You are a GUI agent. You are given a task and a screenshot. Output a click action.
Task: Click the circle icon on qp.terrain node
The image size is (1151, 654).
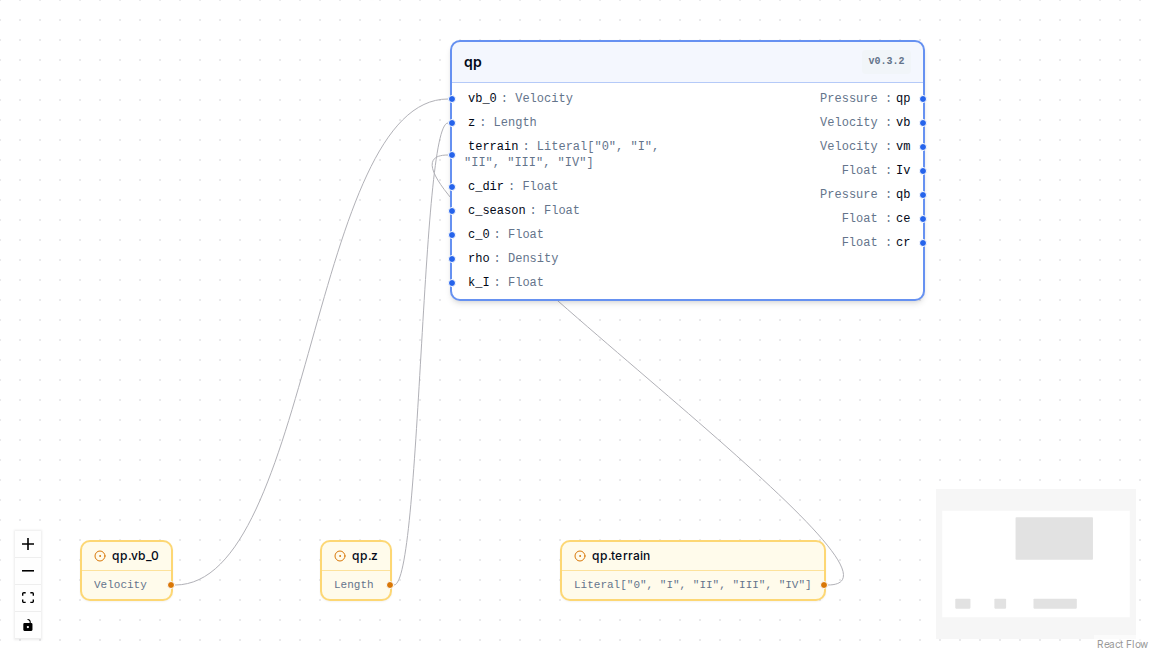click(580, 556)
